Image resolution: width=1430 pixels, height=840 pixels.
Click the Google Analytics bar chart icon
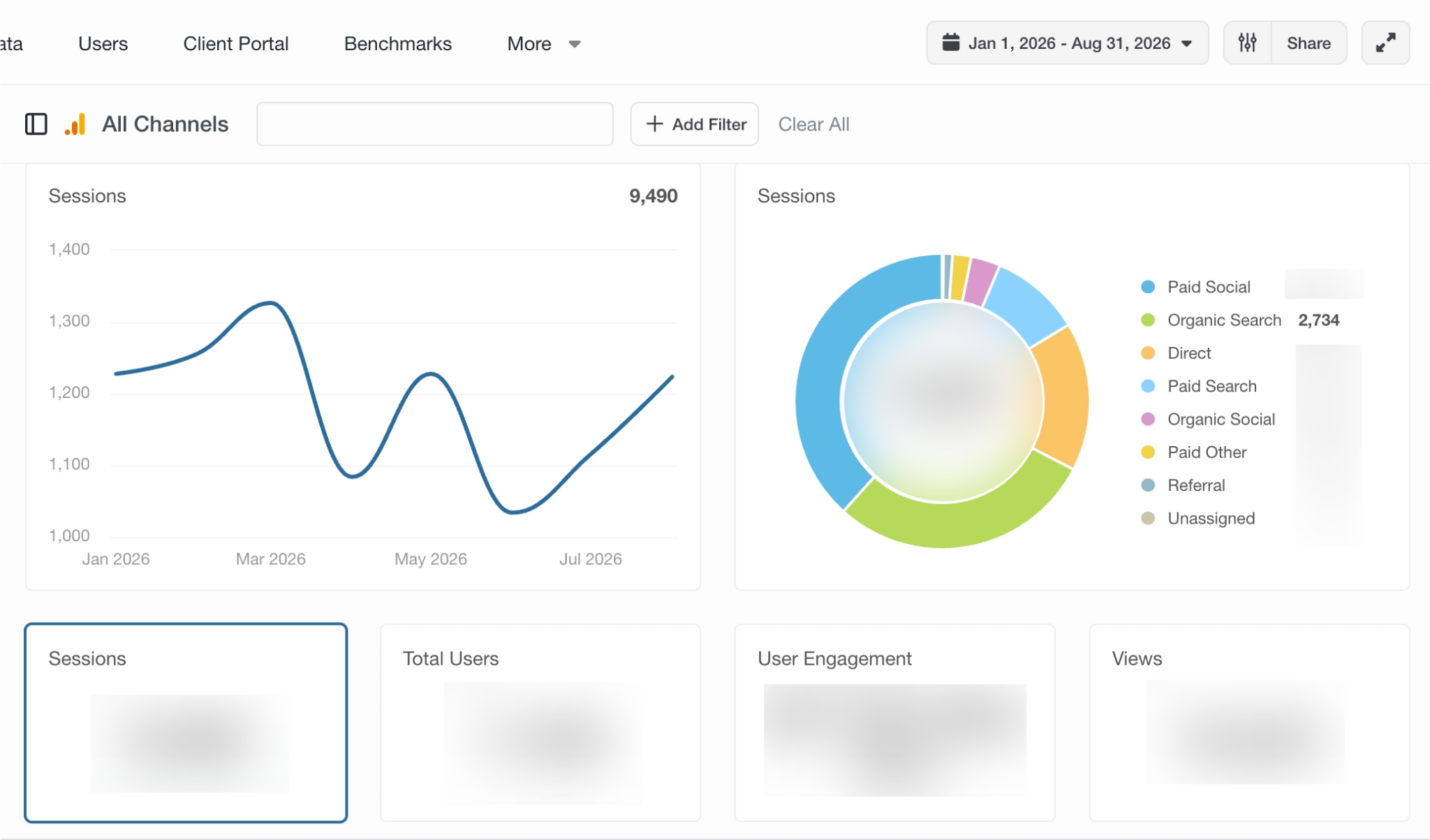point(75,124)
